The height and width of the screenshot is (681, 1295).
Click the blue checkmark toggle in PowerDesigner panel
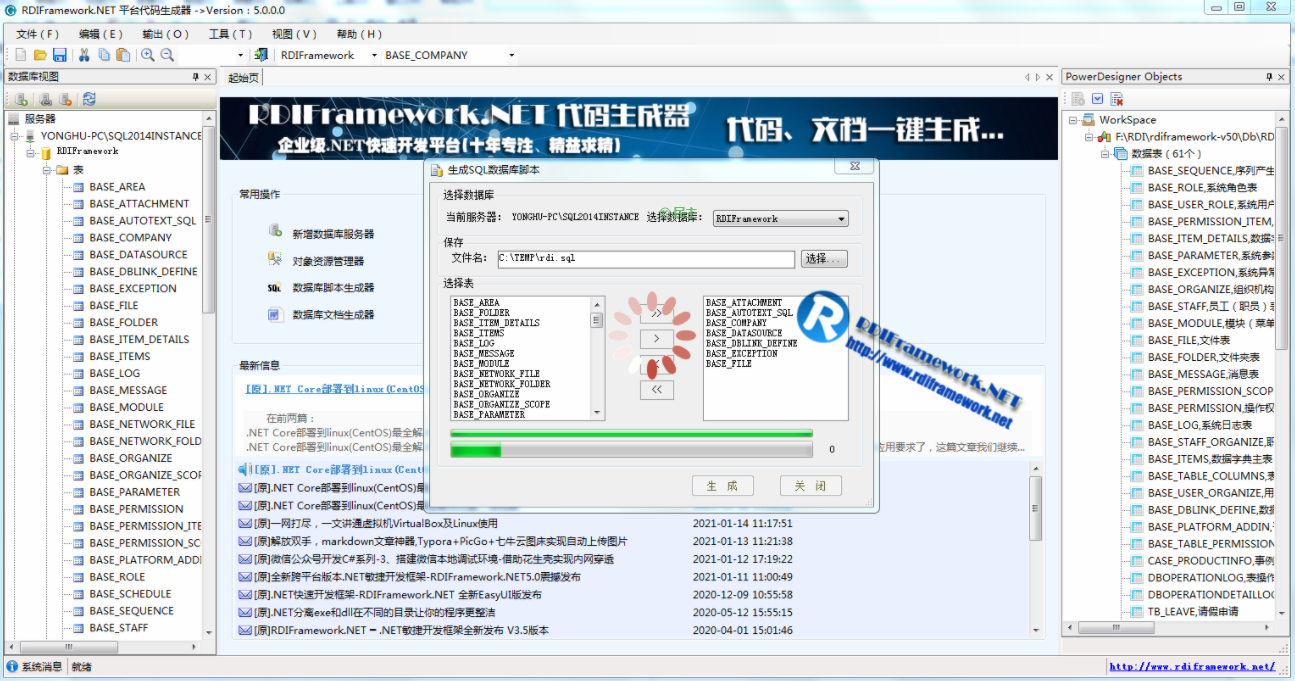1098,99
